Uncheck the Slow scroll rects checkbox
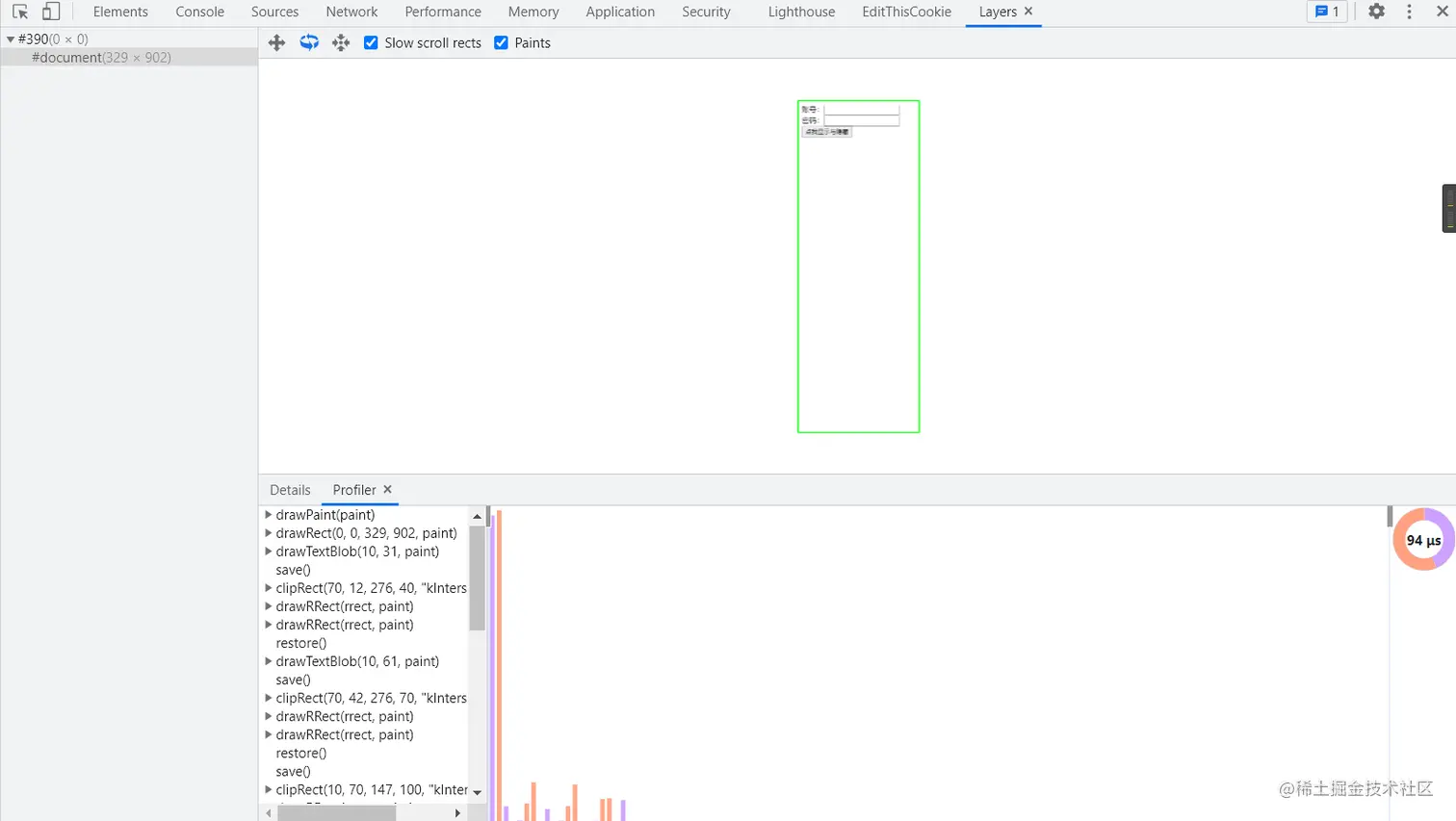This screenshot has width=1456, height=821. click(x=371, y=42)
